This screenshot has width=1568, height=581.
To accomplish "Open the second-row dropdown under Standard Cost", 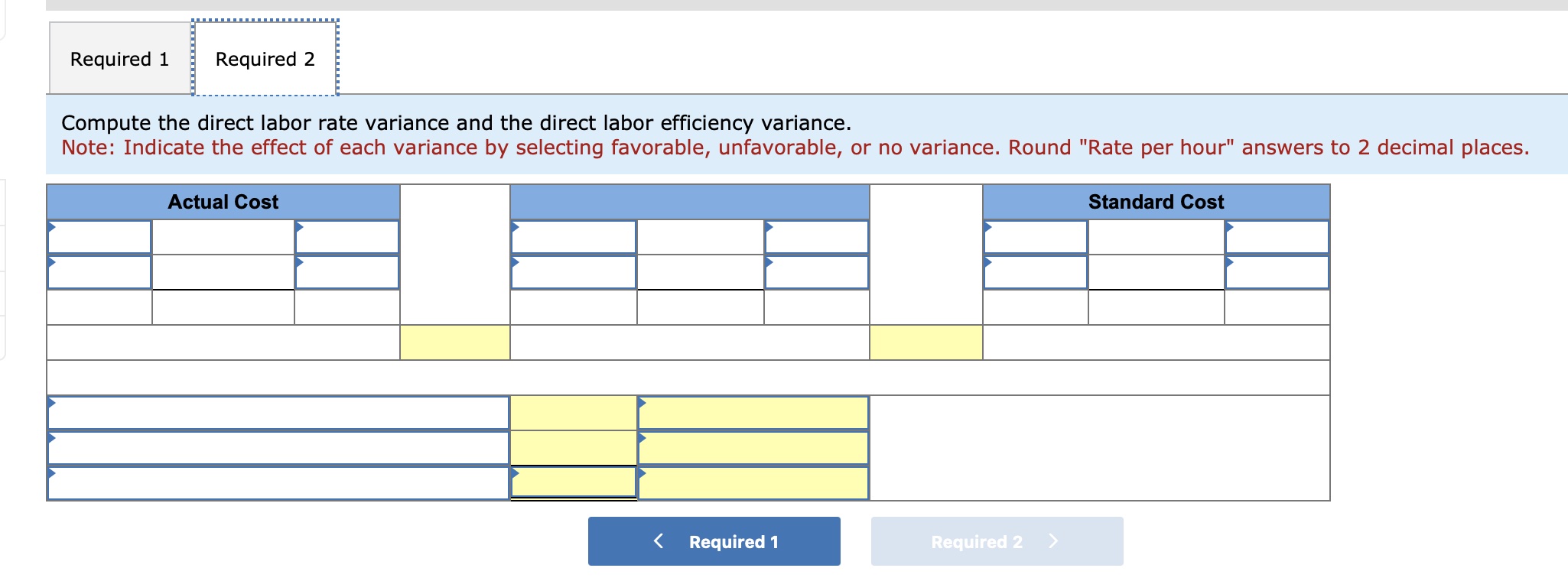I will 1035,271.
